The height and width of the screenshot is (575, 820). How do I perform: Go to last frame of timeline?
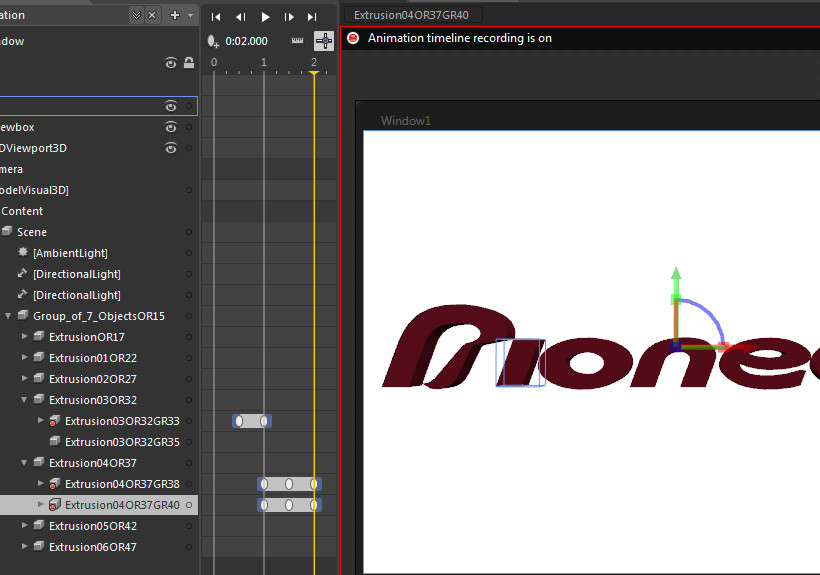click(312, 17)
